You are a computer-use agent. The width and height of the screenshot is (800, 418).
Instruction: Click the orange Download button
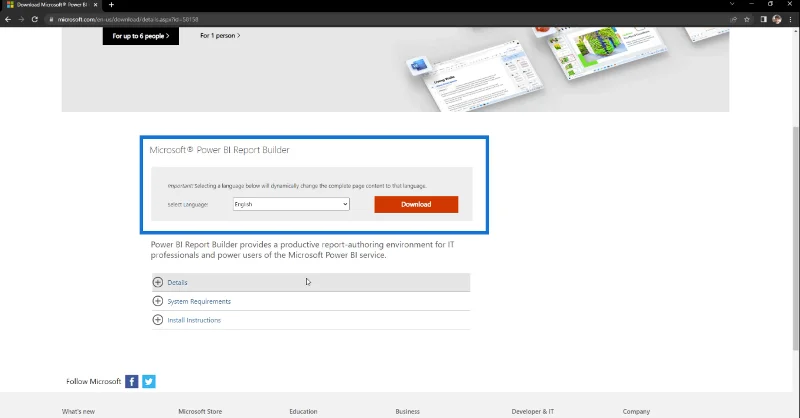point(416,204)
